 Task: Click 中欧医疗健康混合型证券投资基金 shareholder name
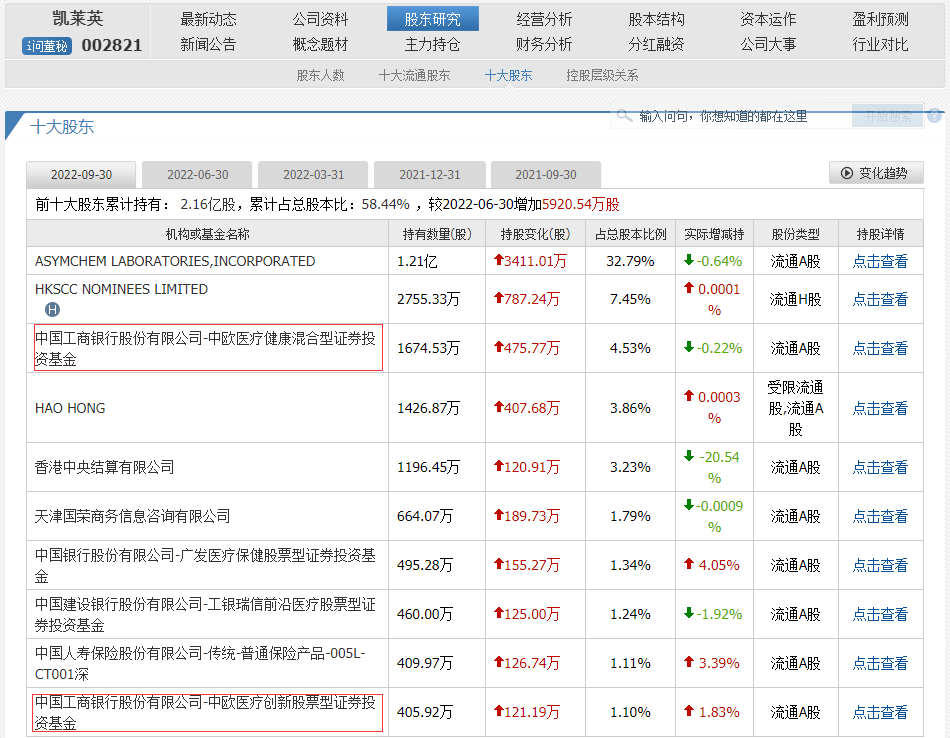(208, 349)
